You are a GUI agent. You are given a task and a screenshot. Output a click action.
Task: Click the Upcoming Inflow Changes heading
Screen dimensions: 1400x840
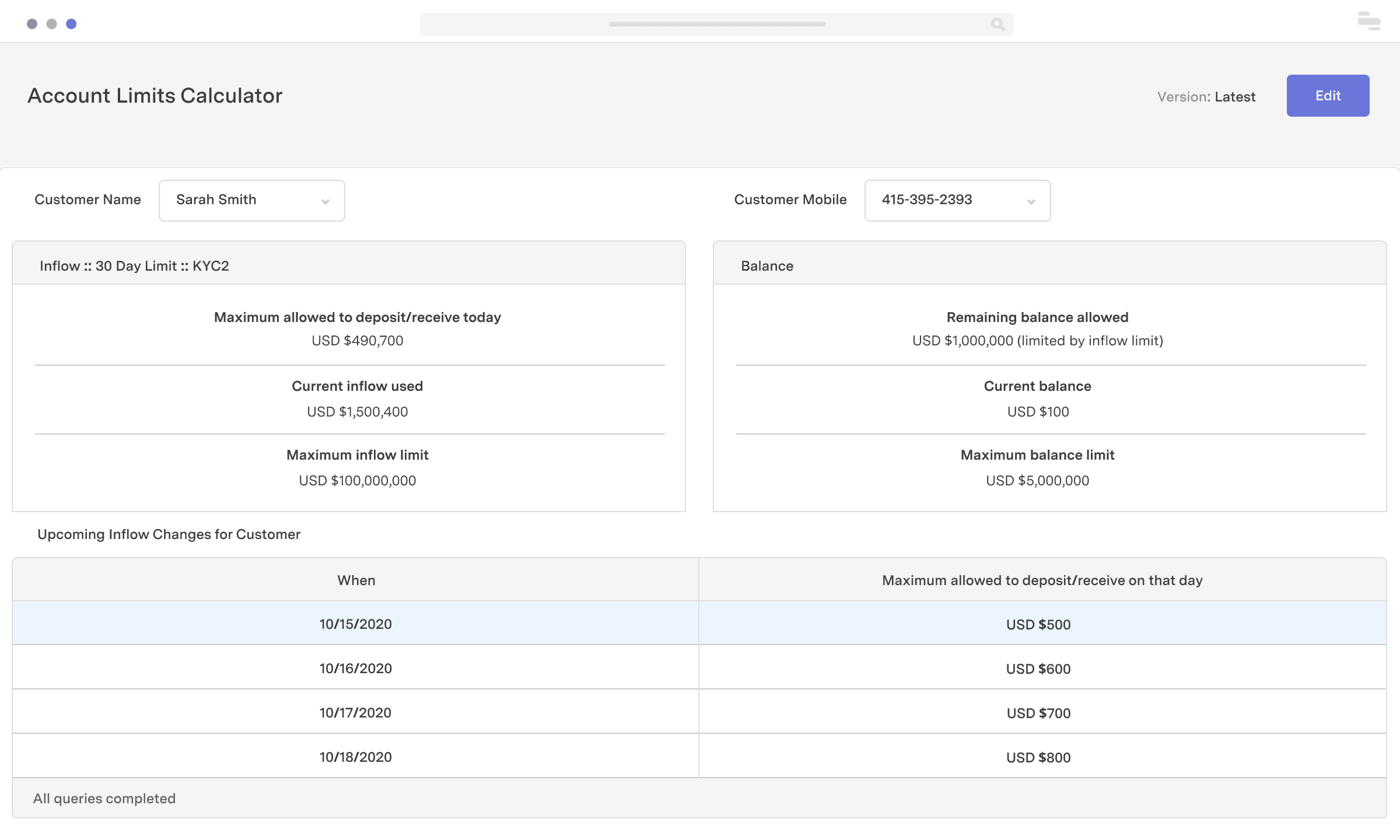(x=169, y=534)
